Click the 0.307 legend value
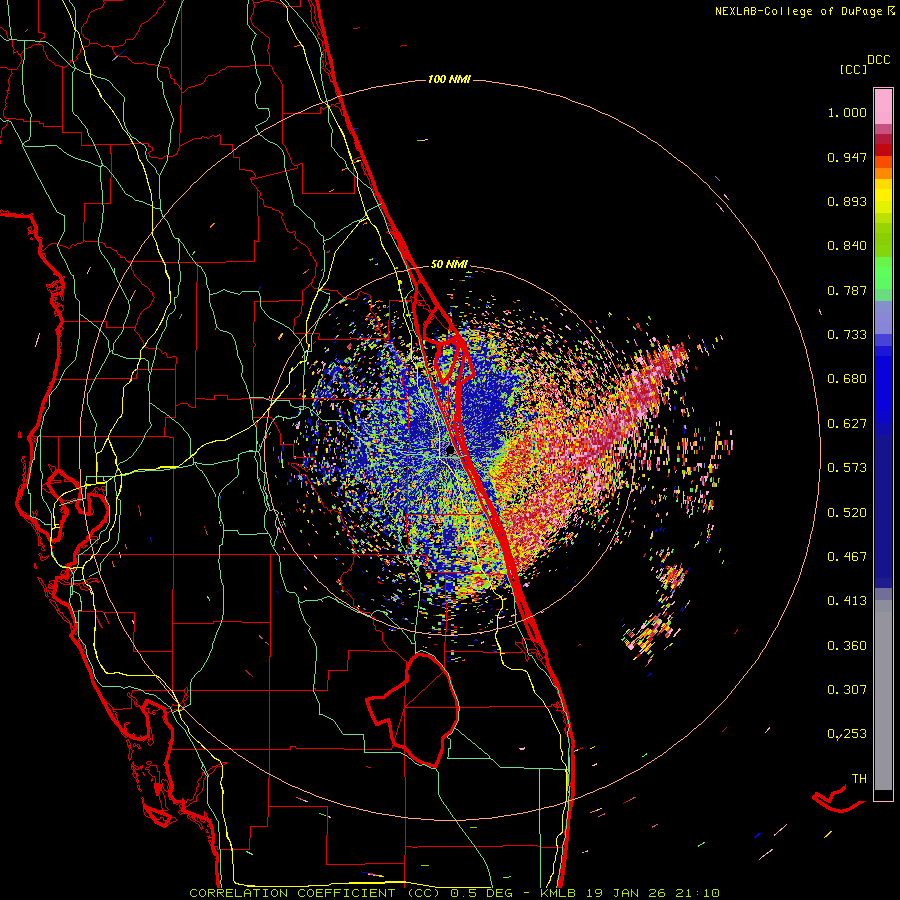900x900 pixels. tap(847, 689)
